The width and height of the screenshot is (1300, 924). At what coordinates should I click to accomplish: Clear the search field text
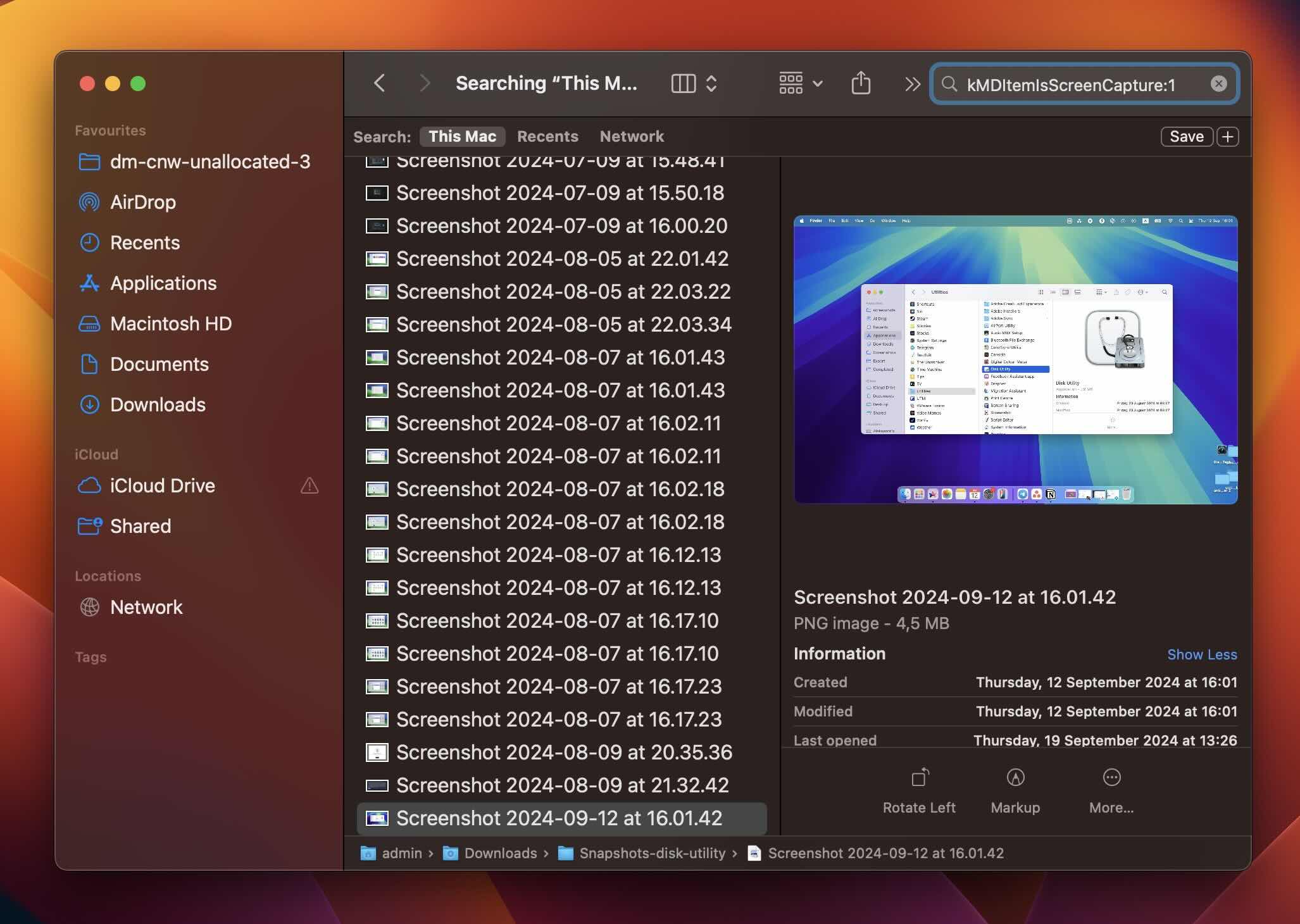tap(1218, 84)
